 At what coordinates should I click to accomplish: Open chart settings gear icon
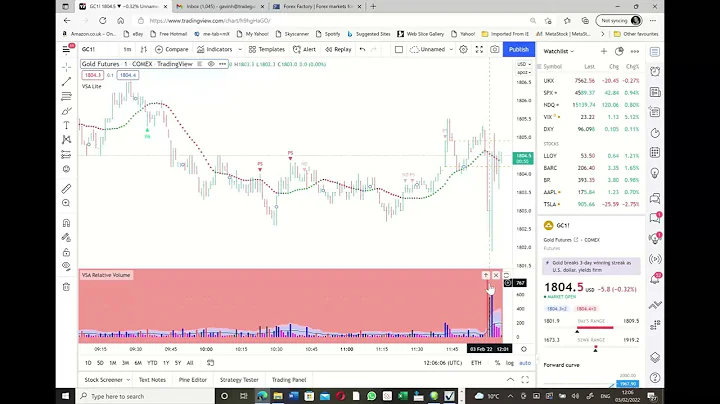coord(463,50)
